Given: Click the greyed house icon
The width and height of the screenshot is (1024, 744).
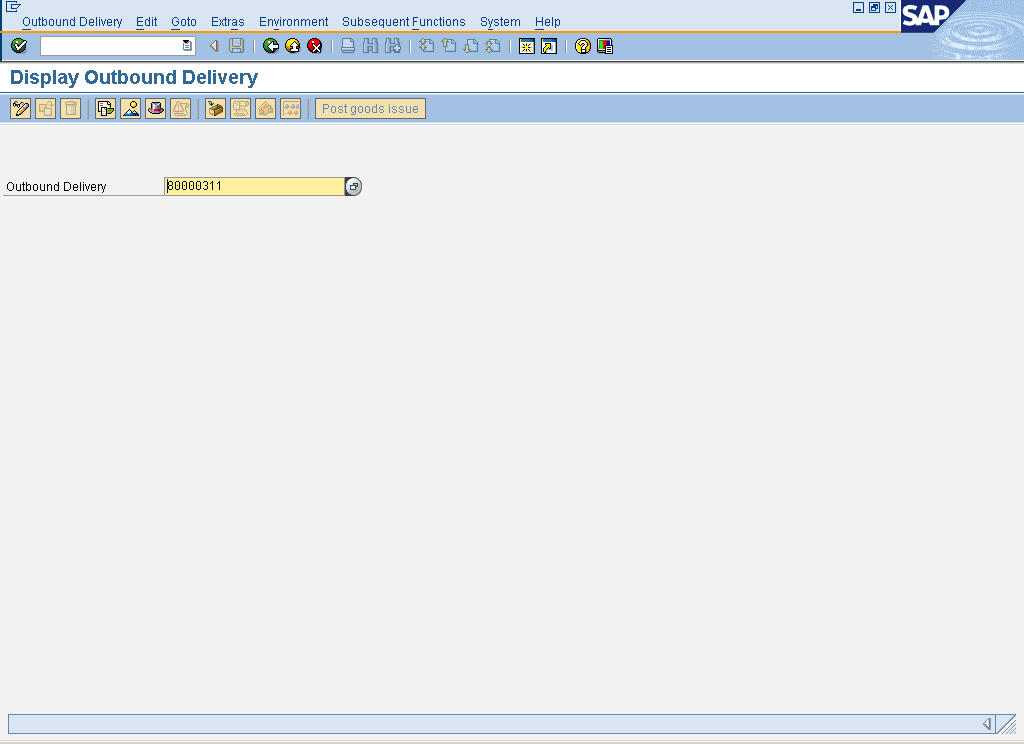Looking at the screenshot, I should (x=265, y=108).
